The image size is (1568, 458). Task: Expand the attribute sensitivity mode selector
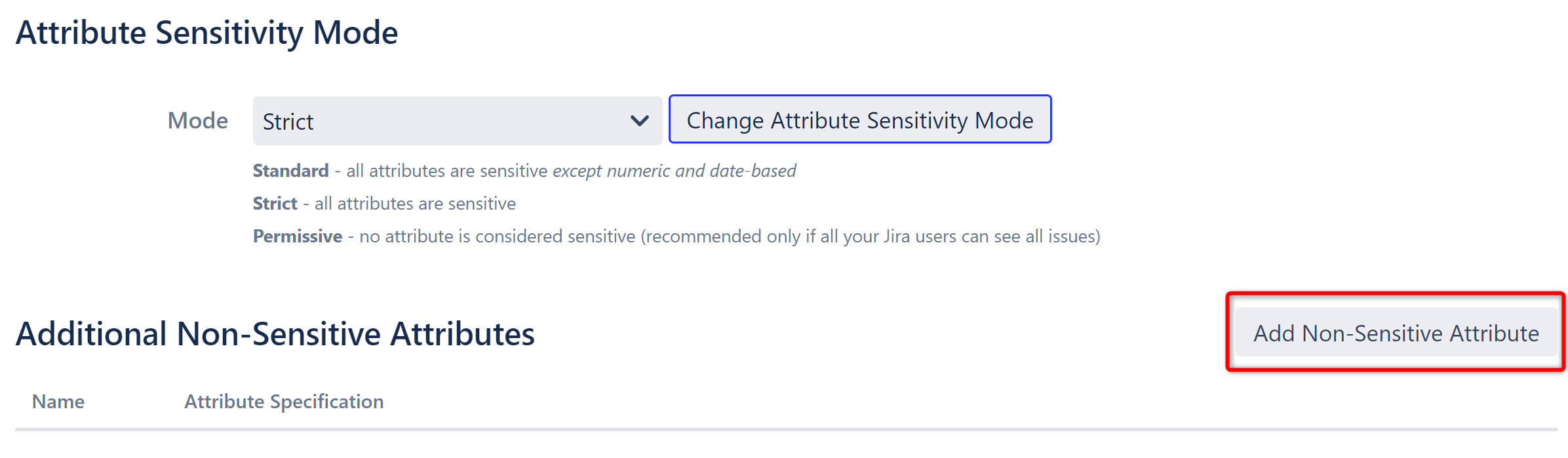click(456, 120)
